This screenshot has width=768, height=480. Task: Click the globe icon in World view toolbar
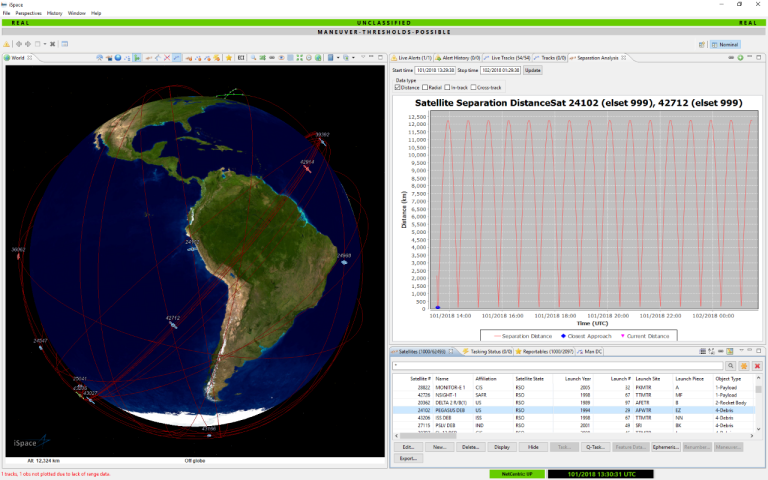pos(118,58)
